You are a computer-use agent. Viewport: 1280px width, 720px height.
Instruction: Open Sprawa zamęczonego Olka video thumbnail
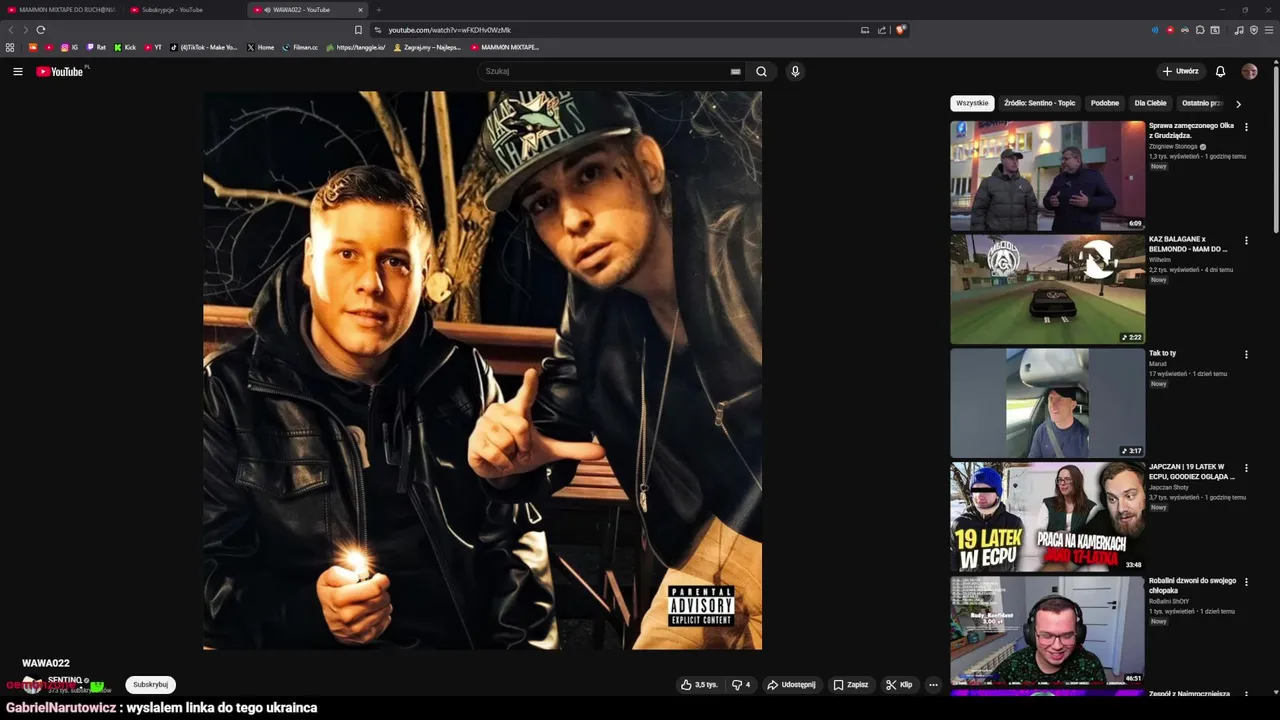(1047, 176)
